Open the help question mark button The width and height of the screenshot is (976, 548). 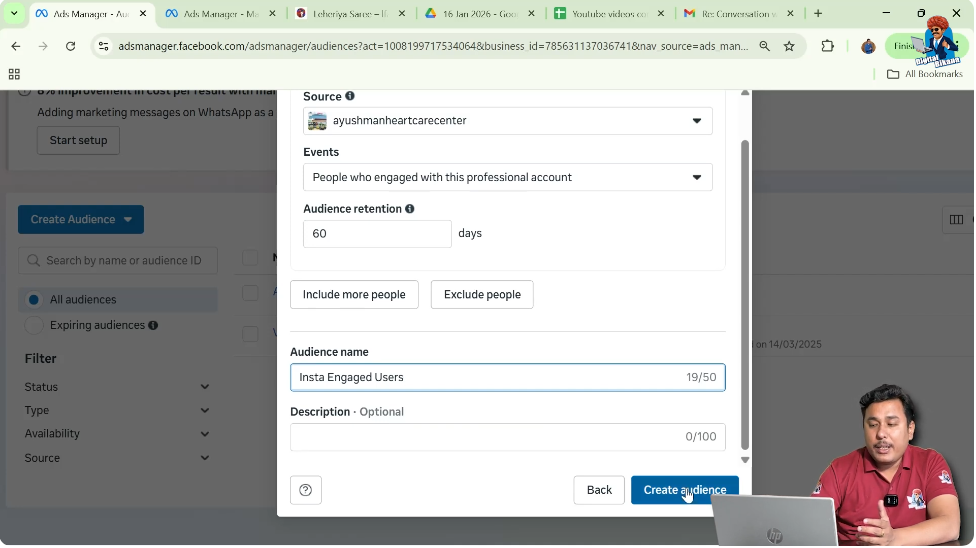pos(306,490)
